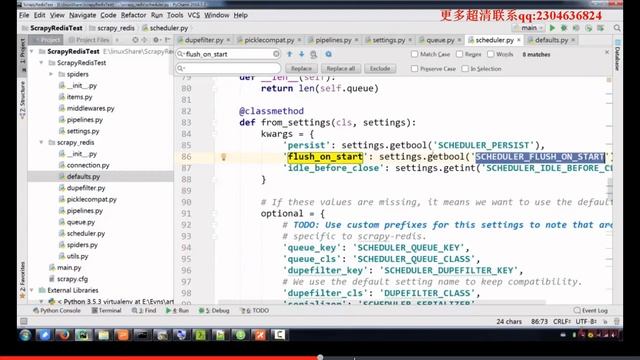This screenshot has height=360, width=640.
Task: Hide the Project tool window
Action: point(167,40)
